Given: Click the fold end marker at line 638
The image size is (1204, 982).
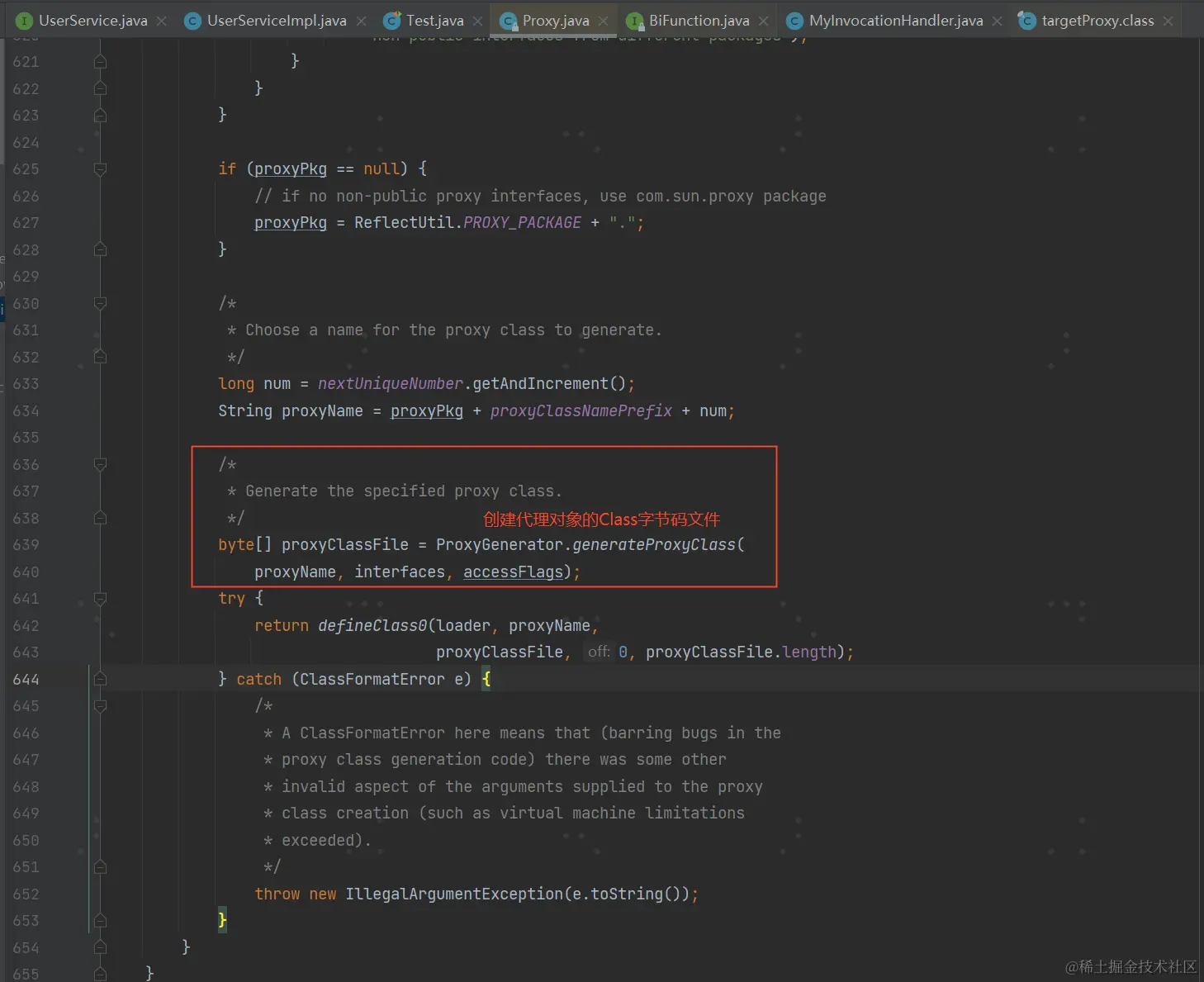Looking at the screenshot, I should click(100, 518).
